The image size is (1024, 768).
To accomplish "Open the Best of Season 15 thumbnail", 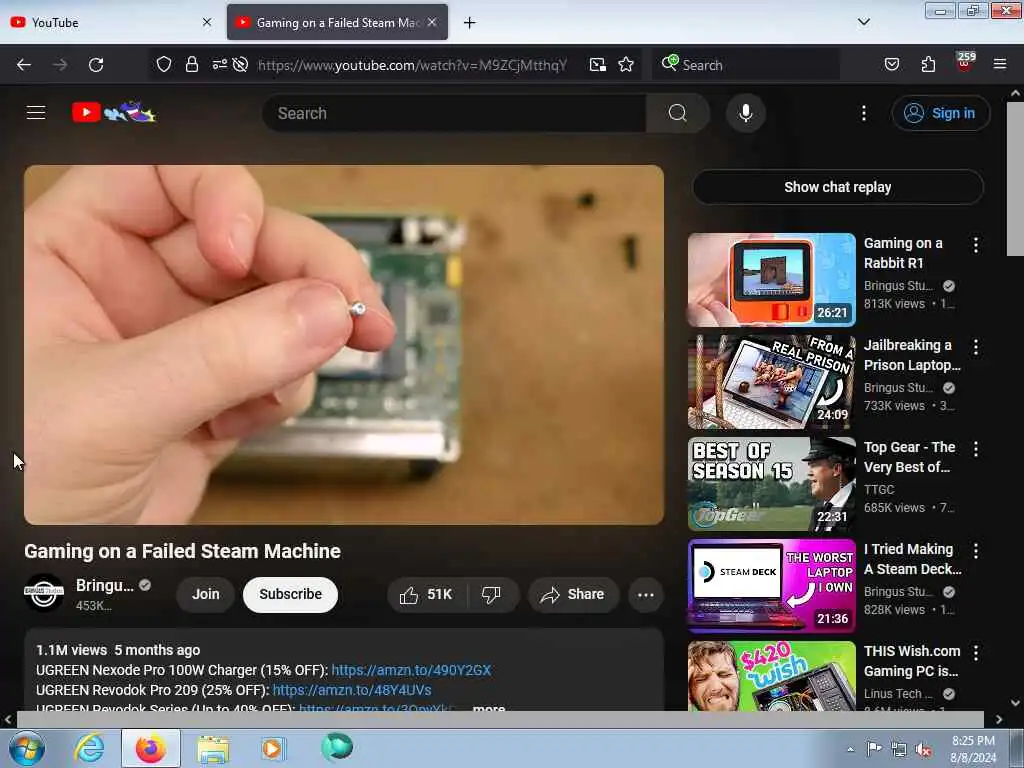I will (x=771, y=483).
